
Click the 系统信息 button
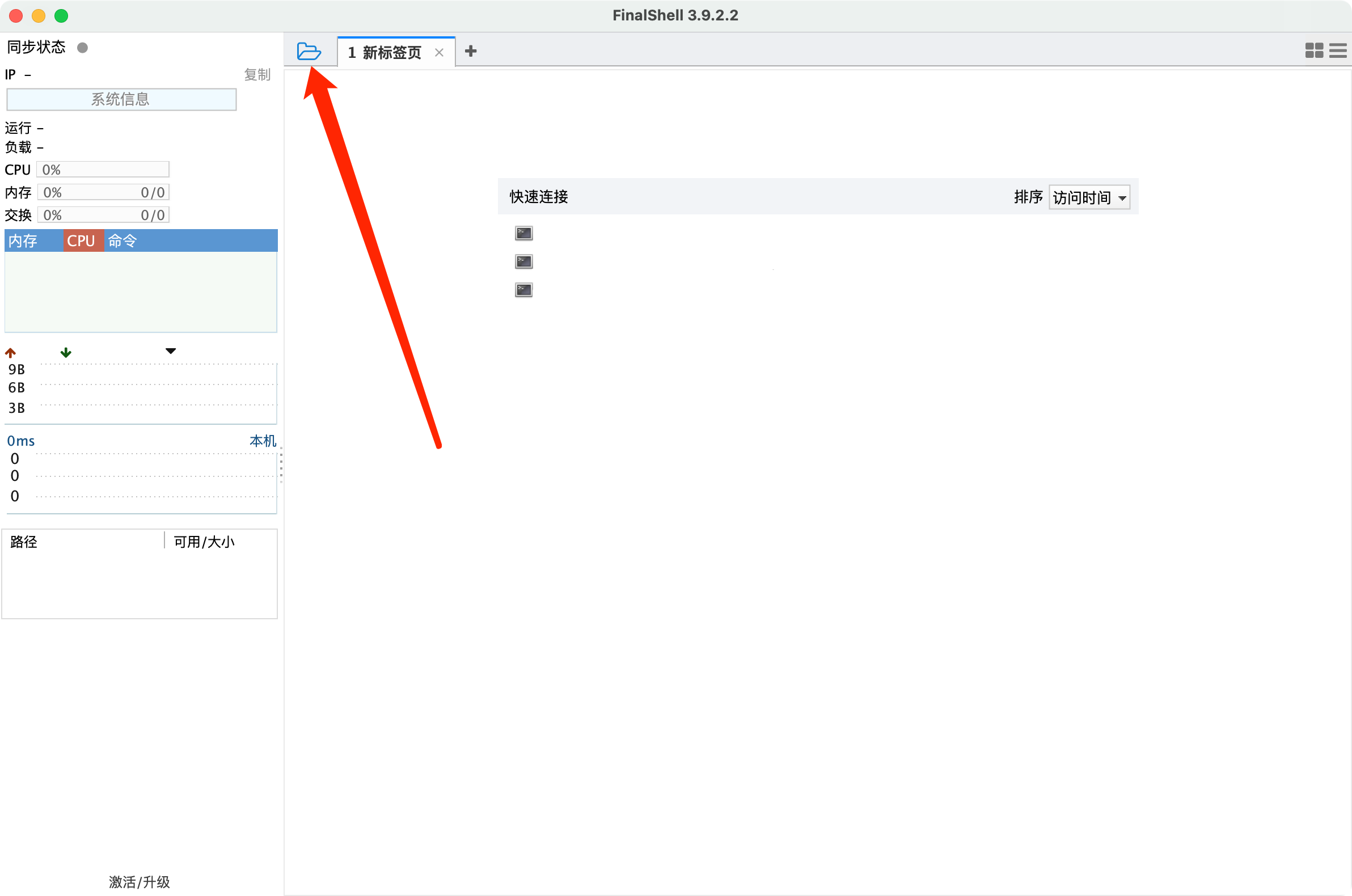point(121,99)
